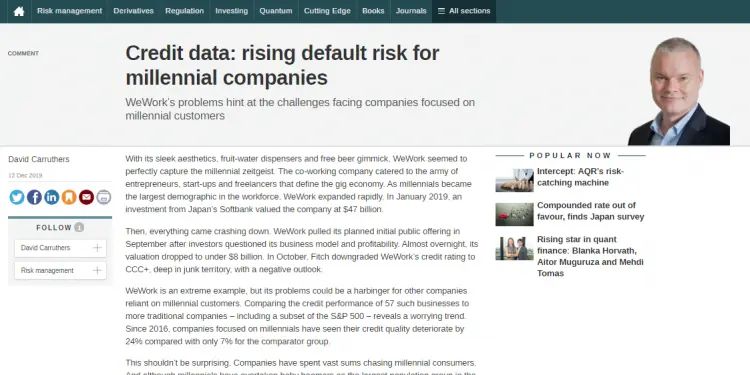Read Intercept: AQR's risk-catching machine
The width and height of the screenshot is (750, 375).
click(580, 177)
